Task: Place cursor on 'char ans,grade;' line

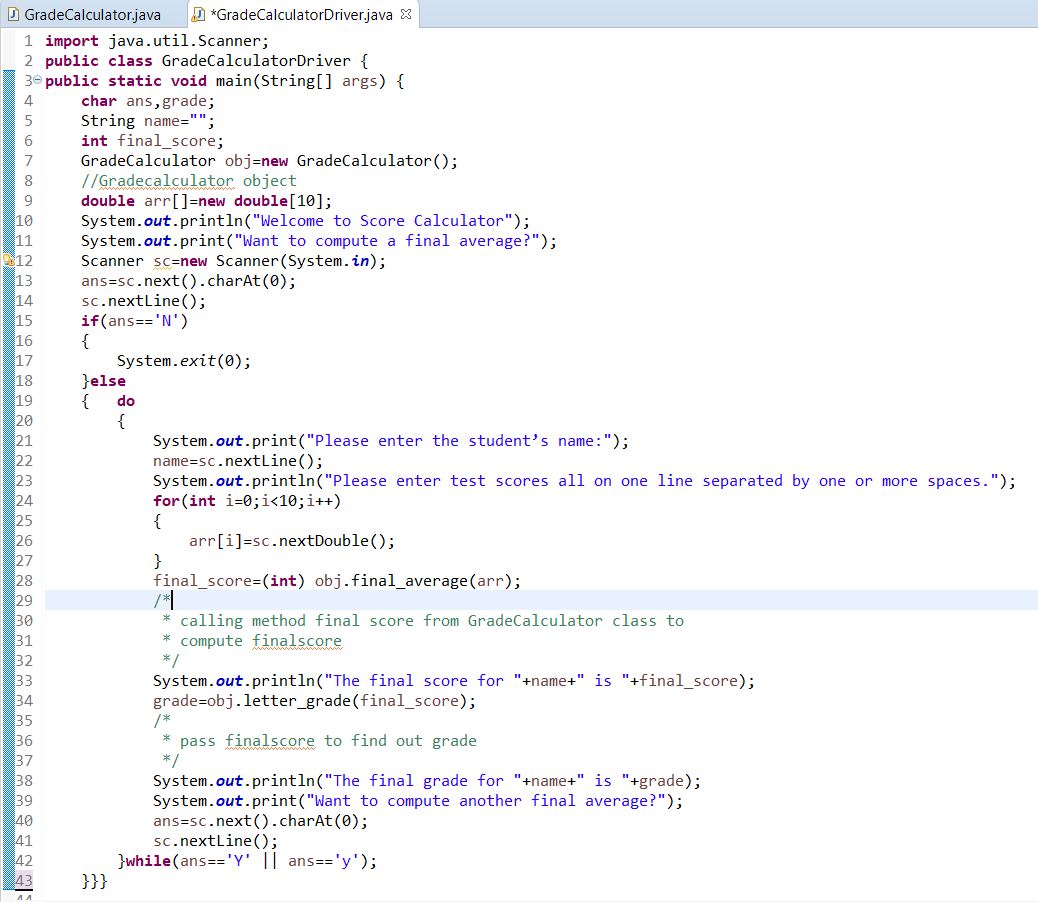Action: pyautogui.click(x=148, y=101)
